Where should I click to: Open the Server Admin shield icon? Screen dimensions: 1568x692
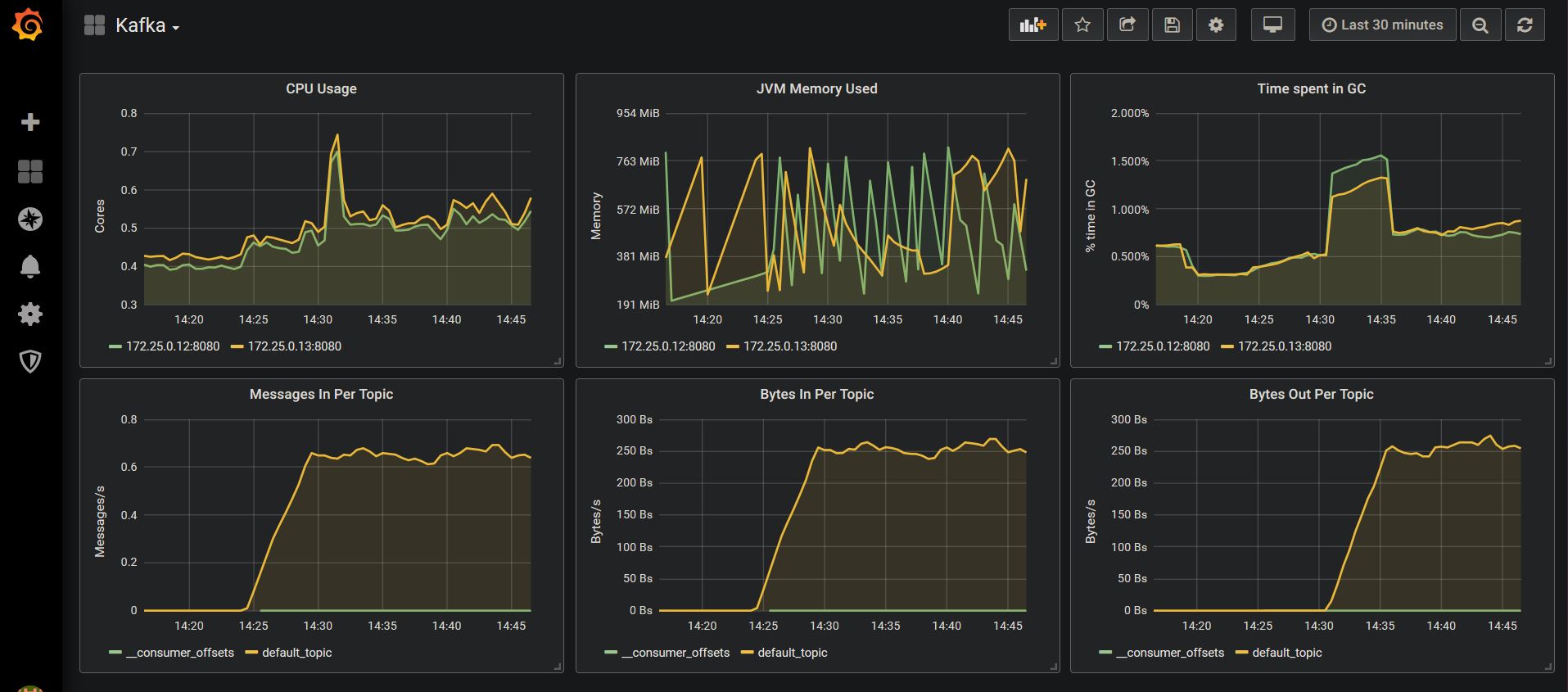pos(30,361)
